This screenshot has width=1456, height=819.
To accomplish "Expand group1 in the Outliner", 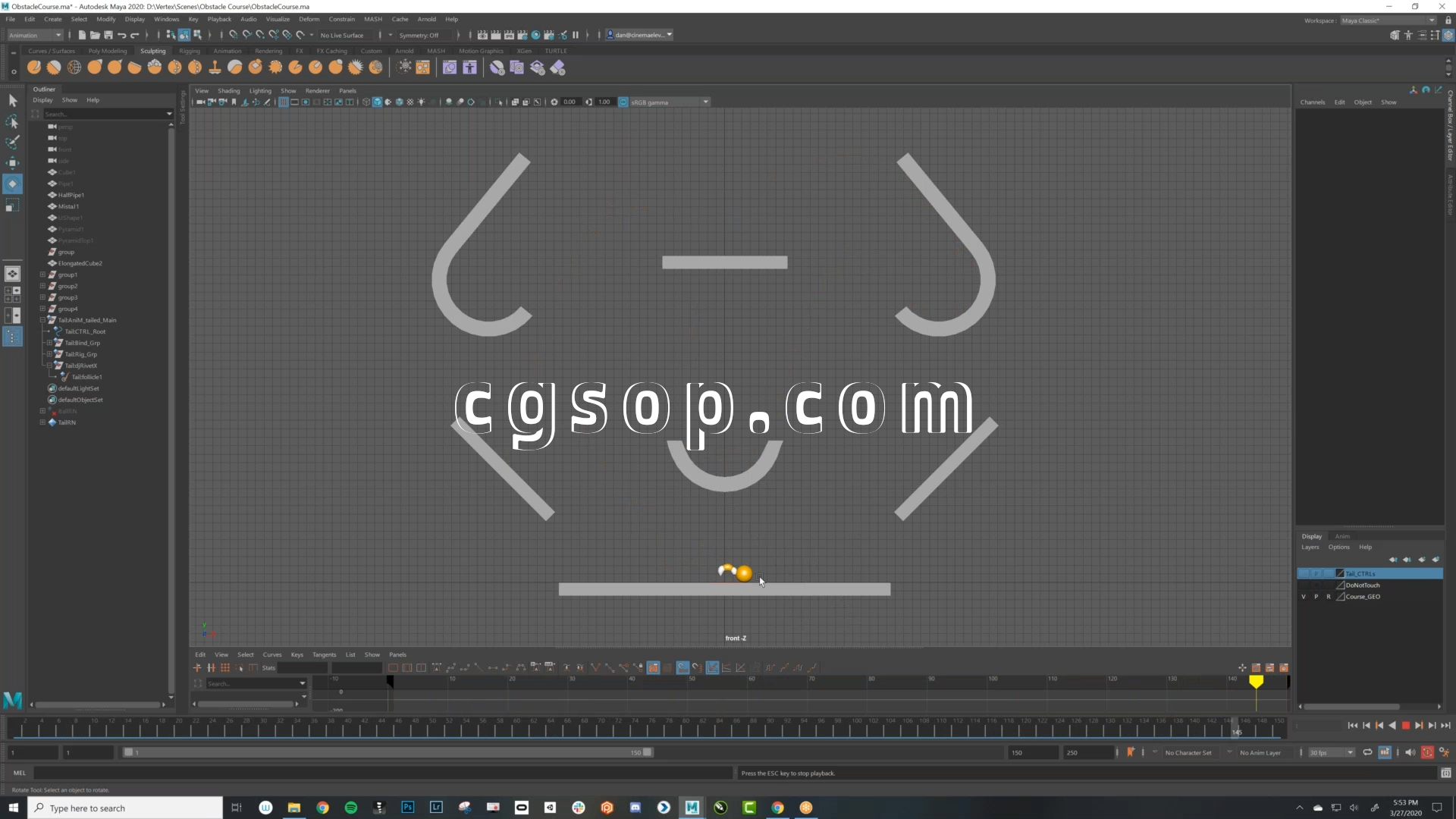I will pos(42,275).
